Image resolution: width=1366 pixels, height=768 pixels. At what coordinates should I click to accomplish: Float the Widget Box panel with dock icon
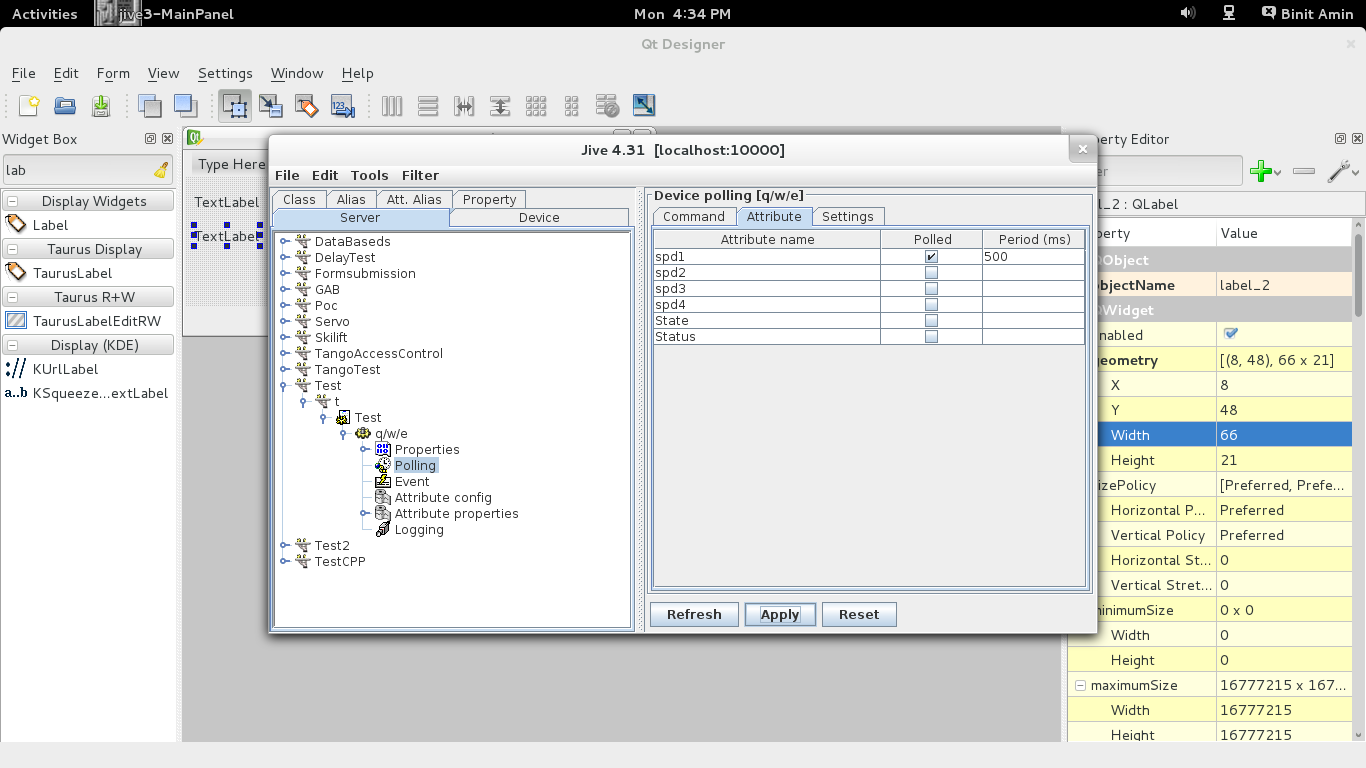[150, 139]
